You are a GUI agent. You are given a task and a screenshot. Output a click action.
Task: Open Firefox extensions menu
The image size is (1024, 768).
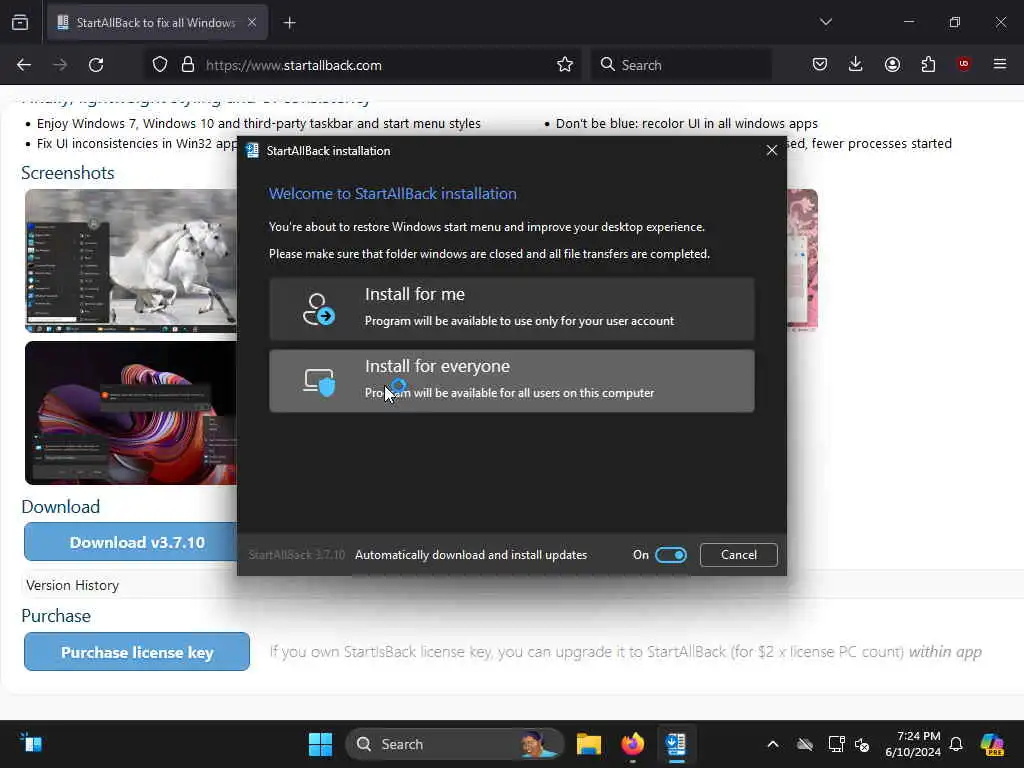coord(928,65)
